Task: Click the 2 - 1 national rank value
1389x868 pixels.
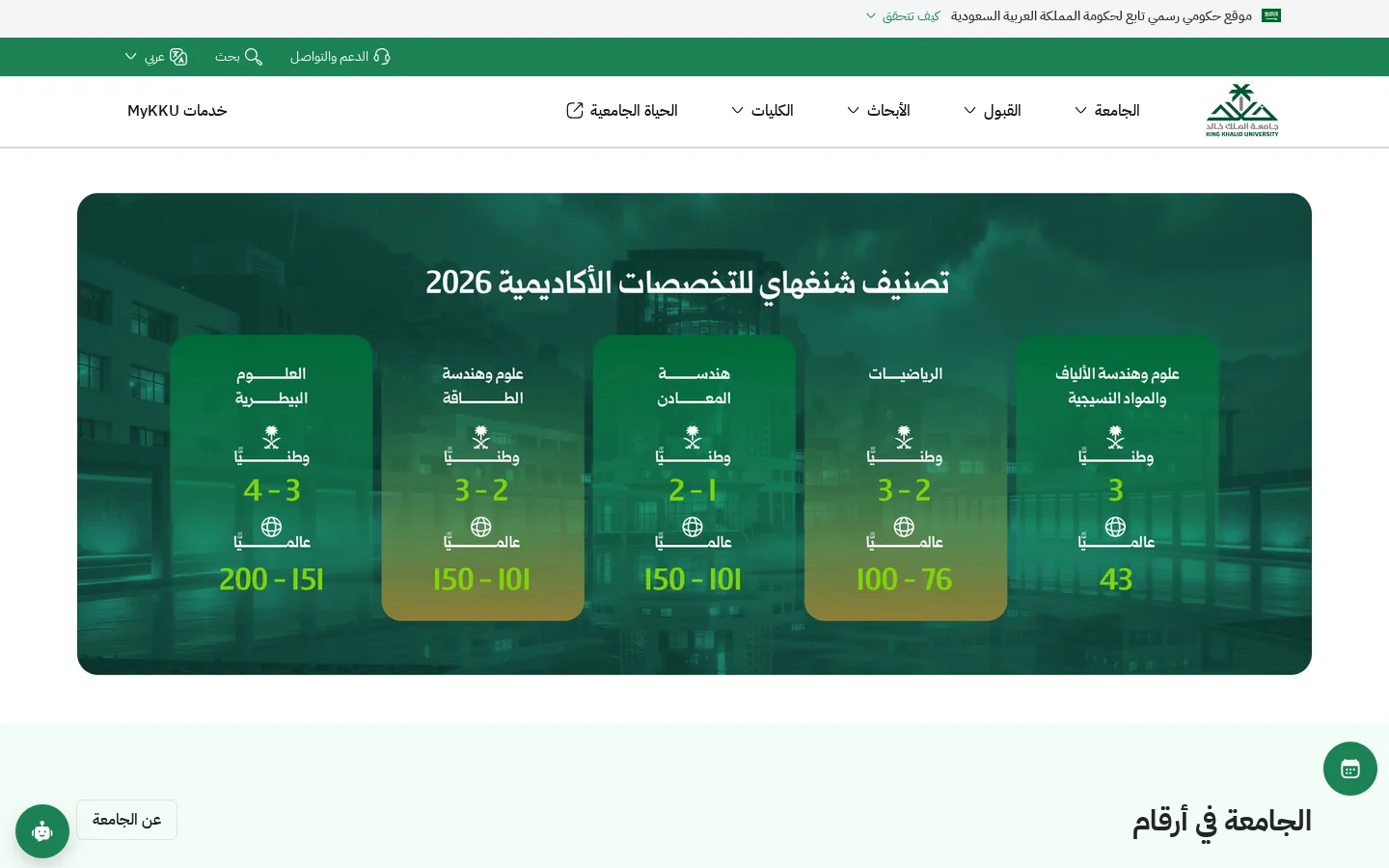Action: (693, 491)
